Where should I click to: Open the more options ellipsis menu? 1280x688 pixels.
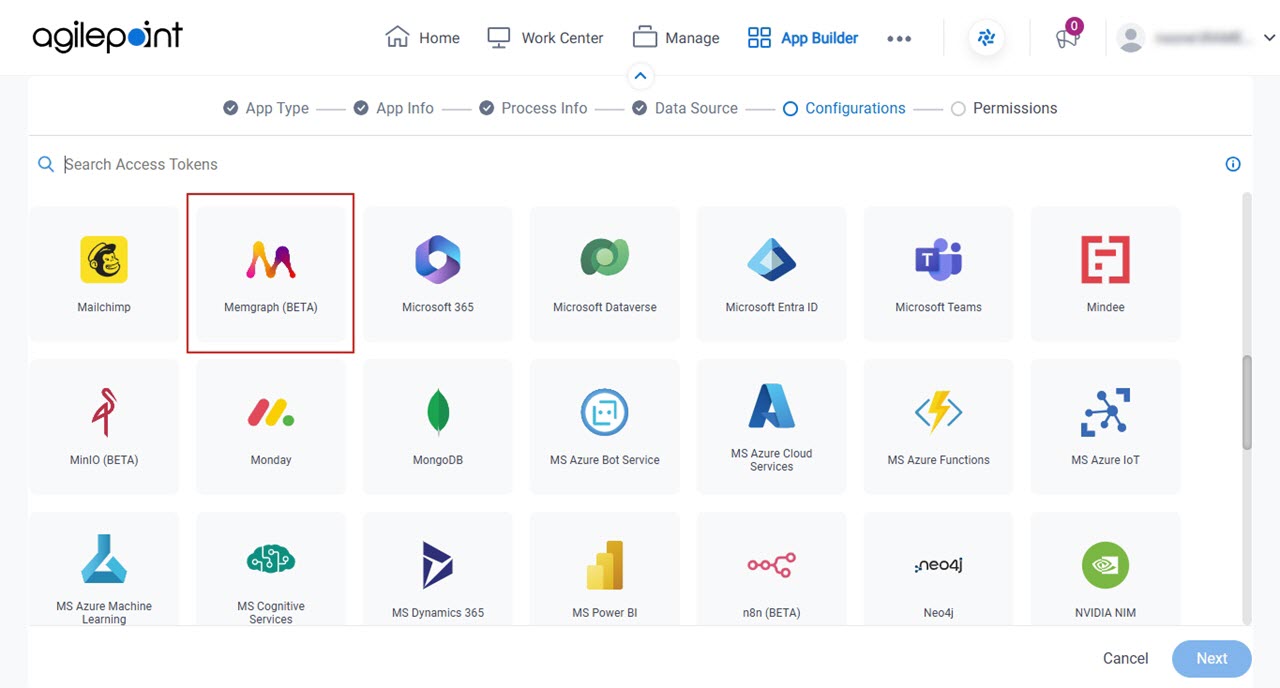click(x=899, y=39)
